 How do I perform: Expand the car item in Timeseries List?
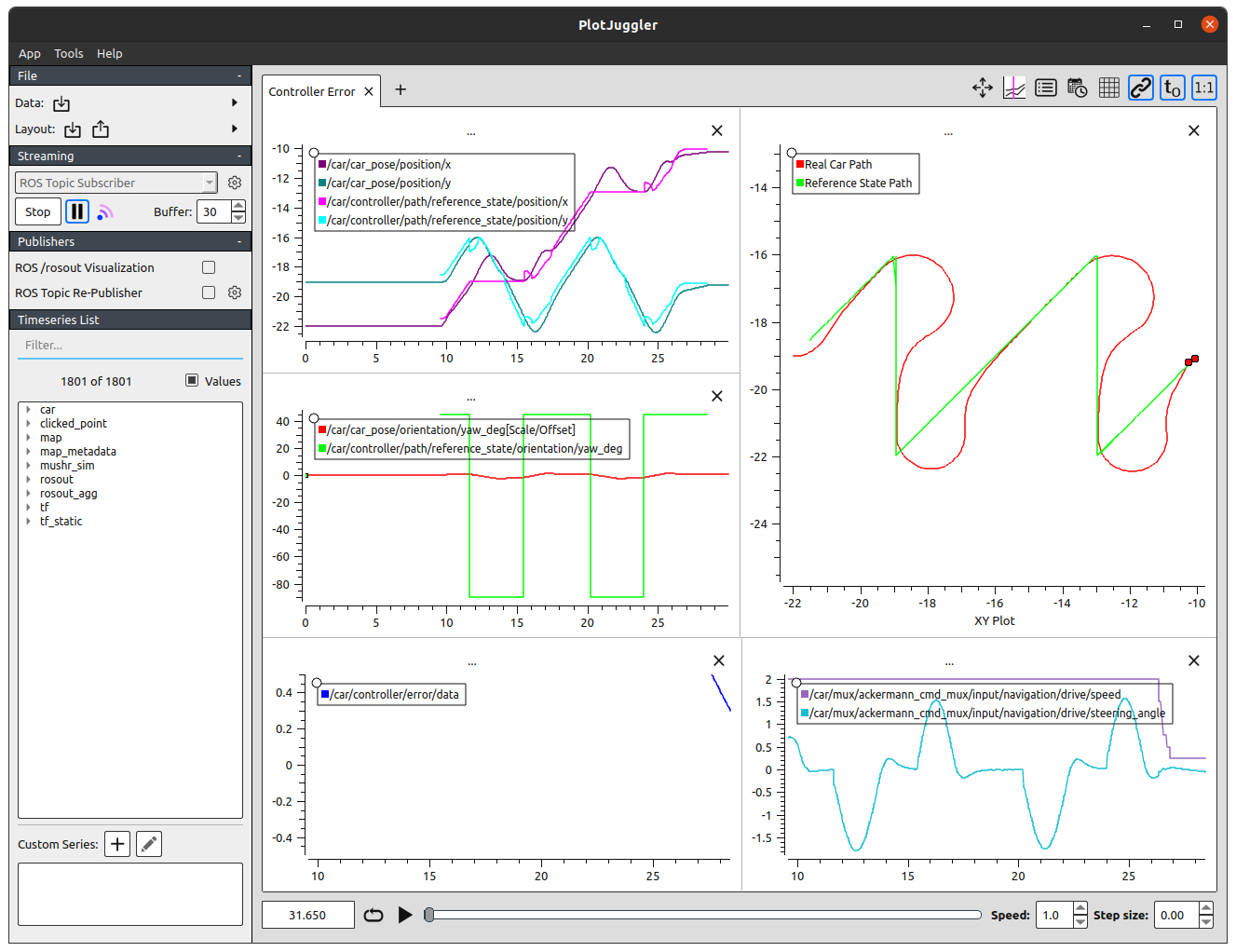[x=27, y=409]
